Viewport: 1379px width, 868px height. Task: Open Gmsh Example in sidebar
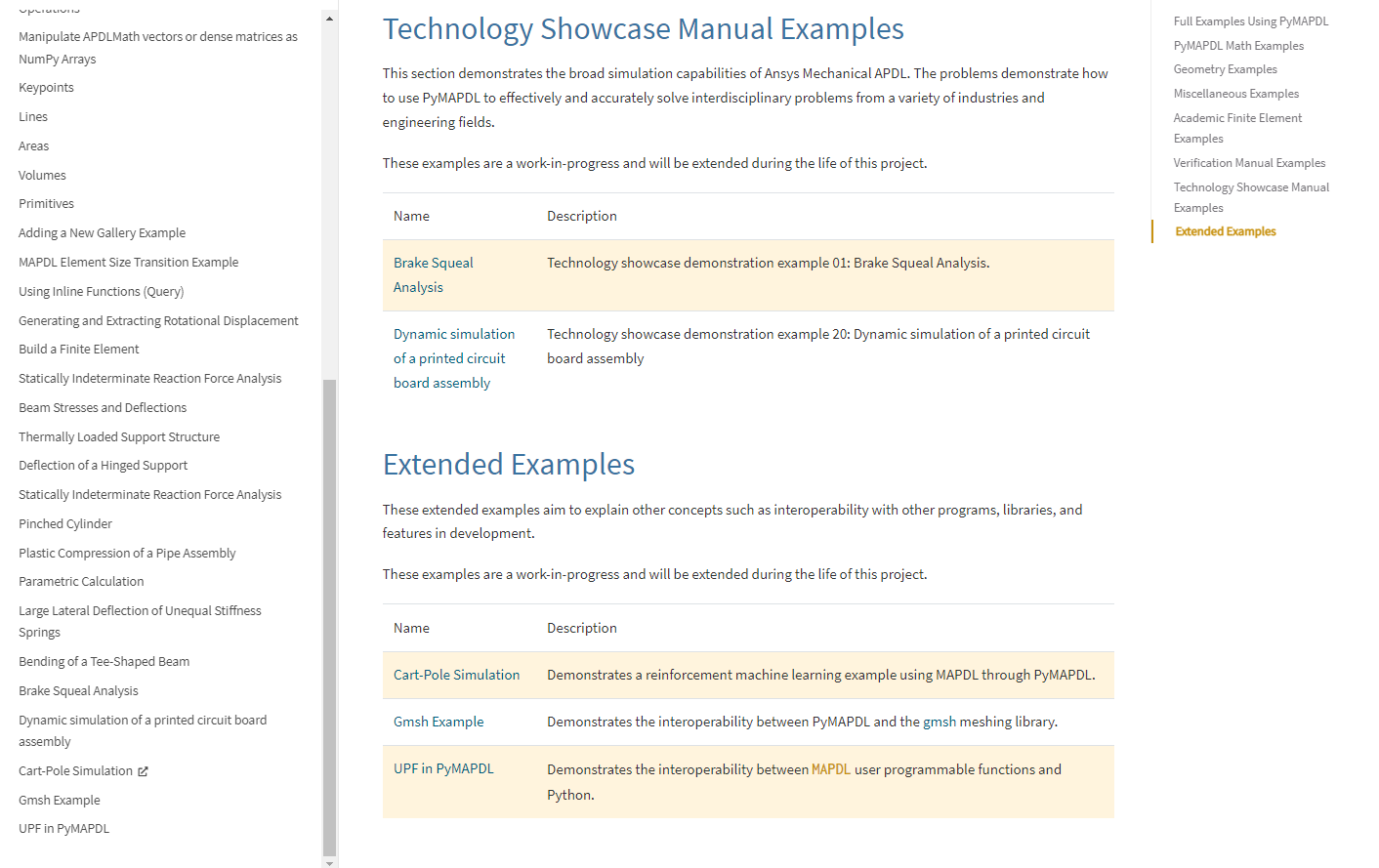60,801
